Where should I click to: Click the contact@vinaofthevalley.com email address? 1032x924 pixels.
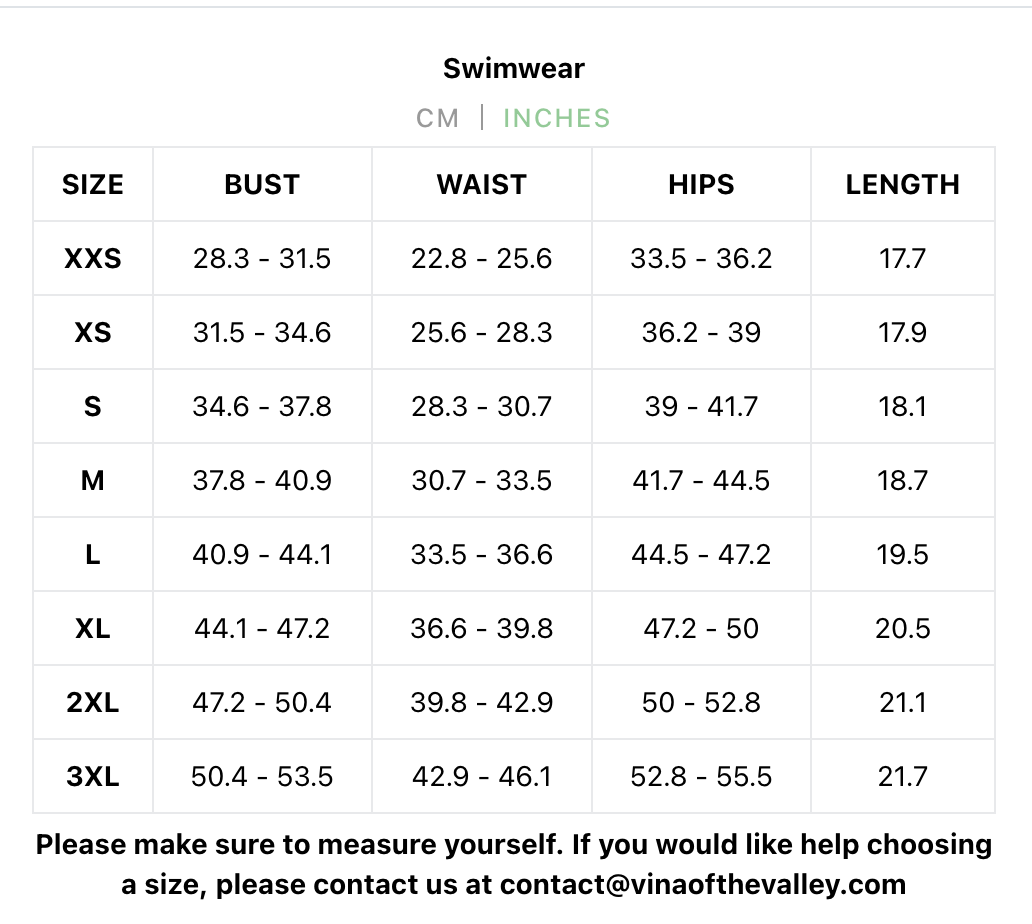tap(703, 885)
